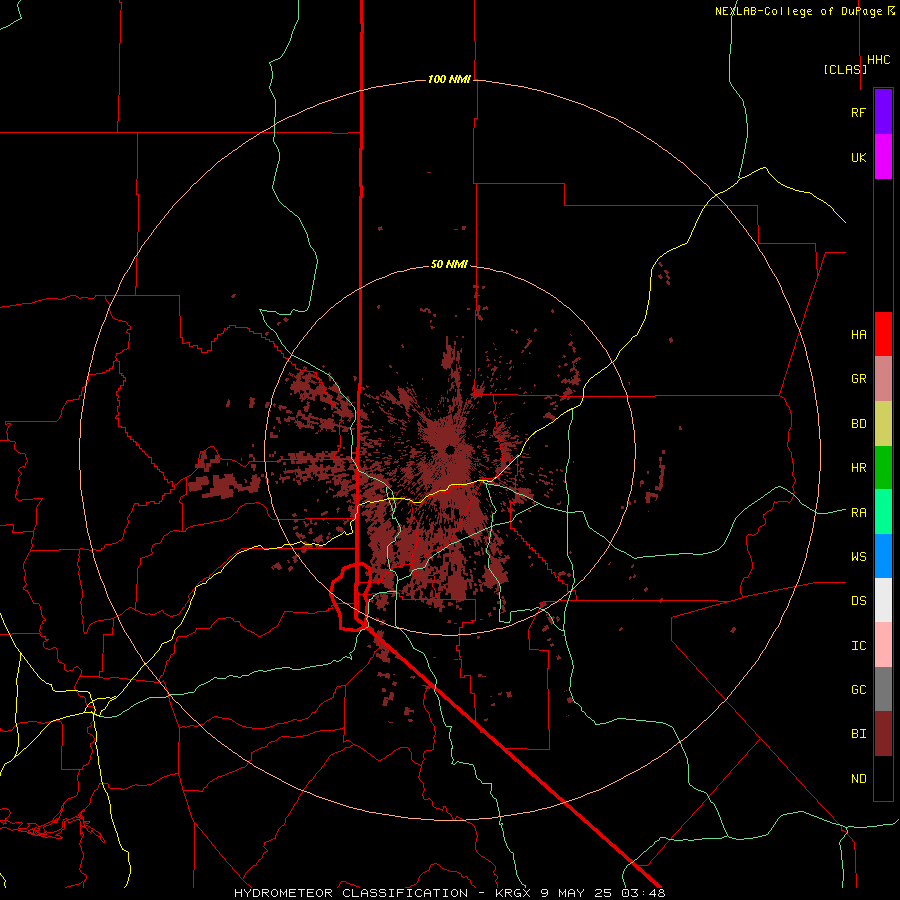Click the DS white legend swatch
The image size is (900, 900).
(x=883, y=600)
